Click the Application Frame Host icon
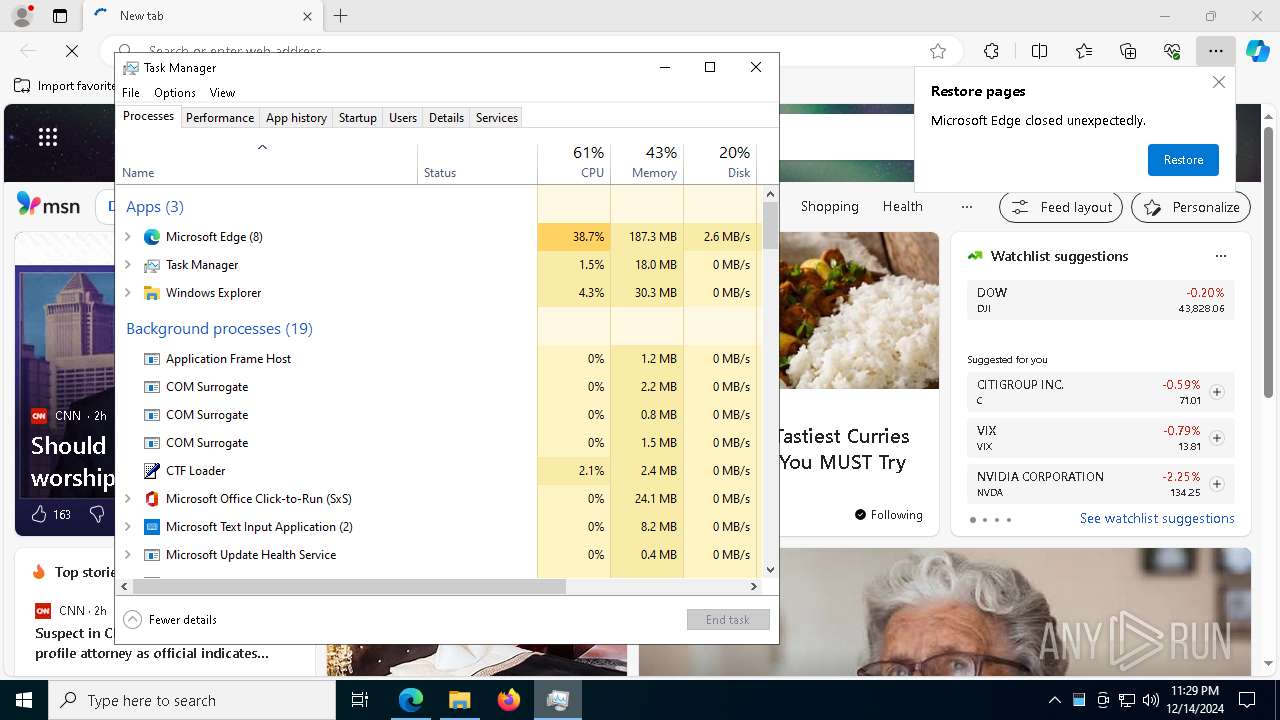This screenshot has height=720, width=1280. [152, 359]
